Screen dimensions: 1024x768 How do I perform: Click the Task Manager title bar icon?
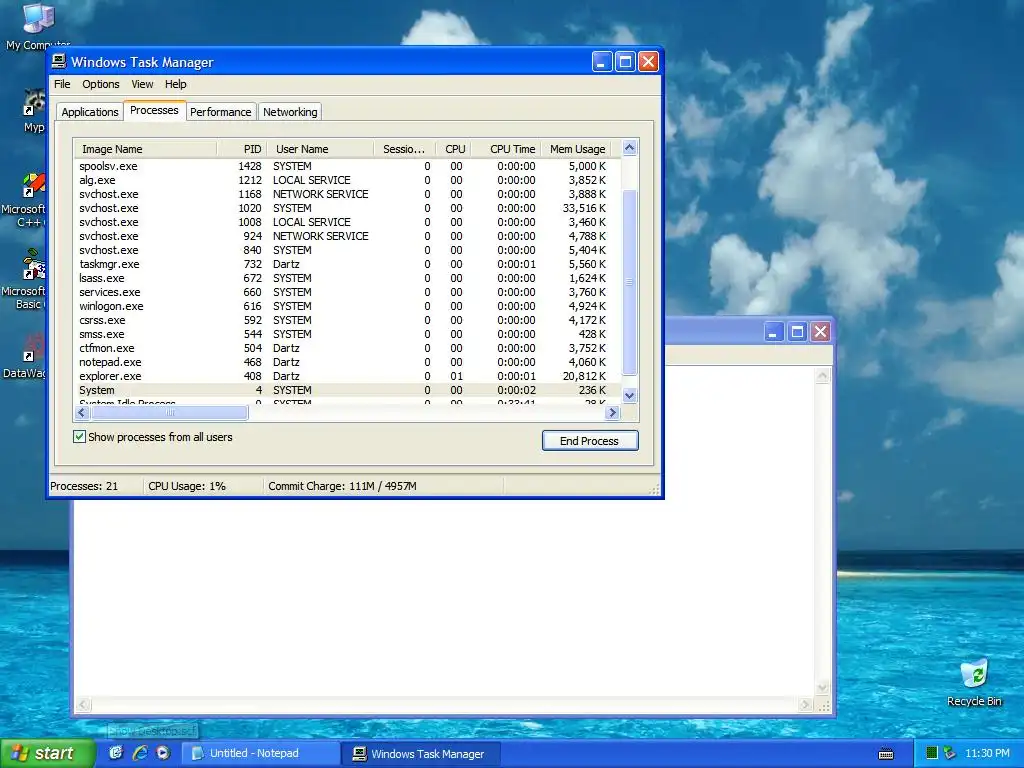59,61
